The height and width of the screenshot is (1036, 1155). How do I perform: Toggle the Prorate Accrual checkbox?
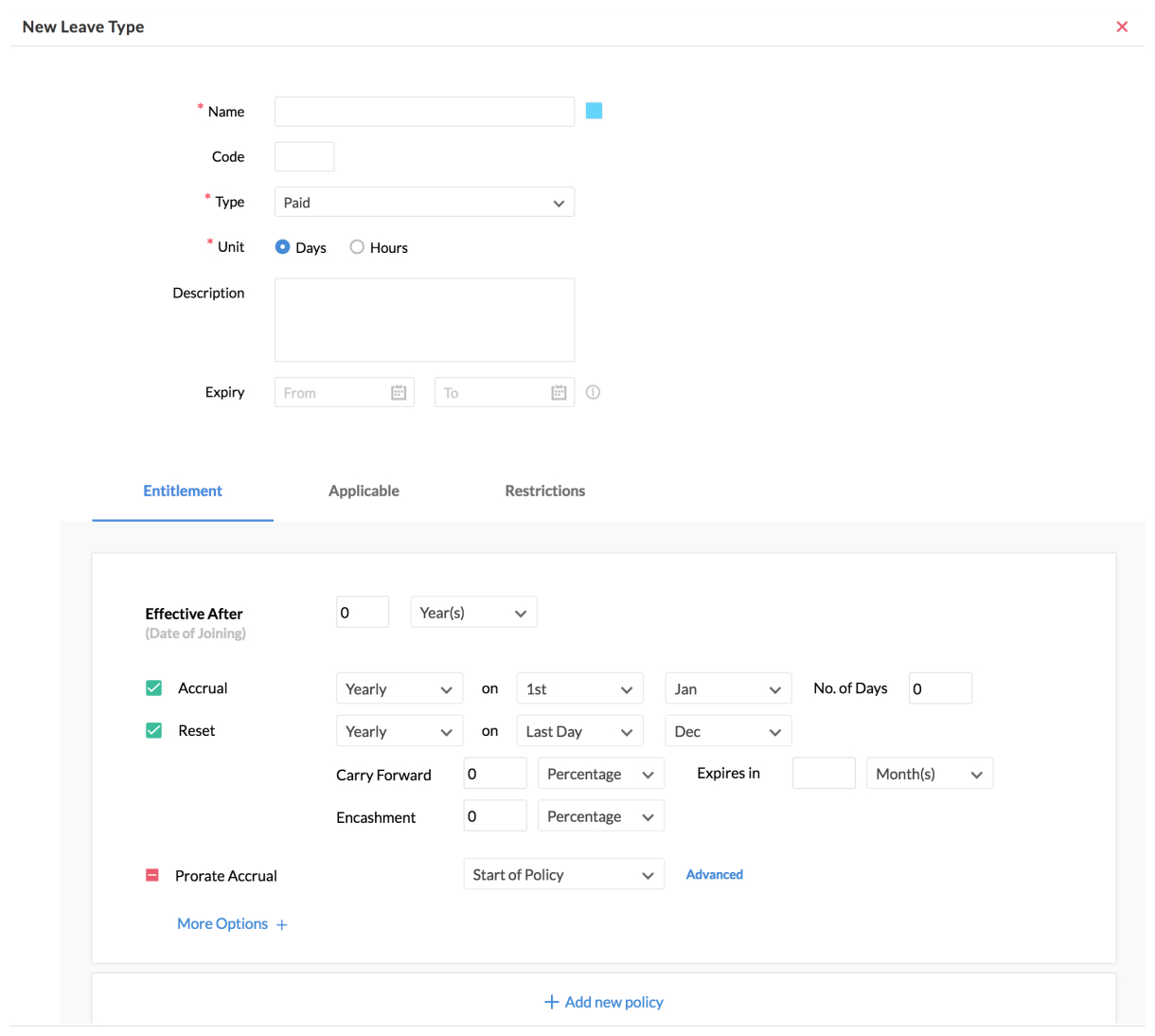152,875
